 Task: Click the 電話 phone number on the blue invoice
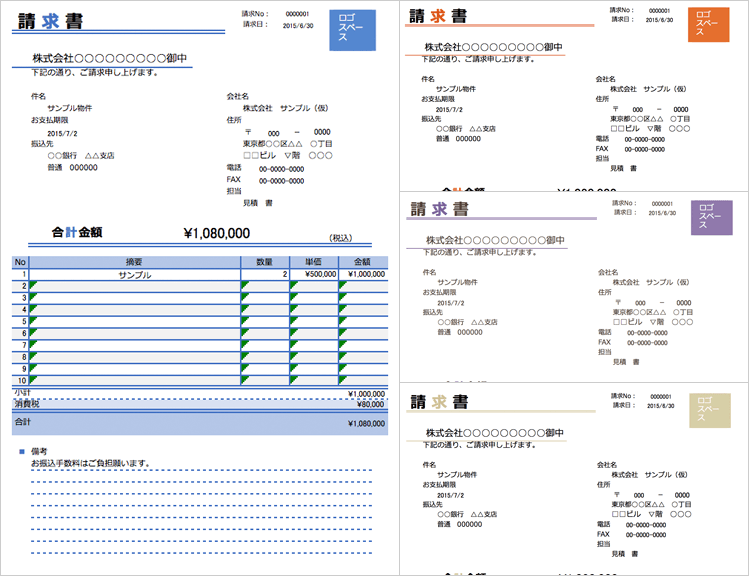pyautogui.click(x=282, y=169)
